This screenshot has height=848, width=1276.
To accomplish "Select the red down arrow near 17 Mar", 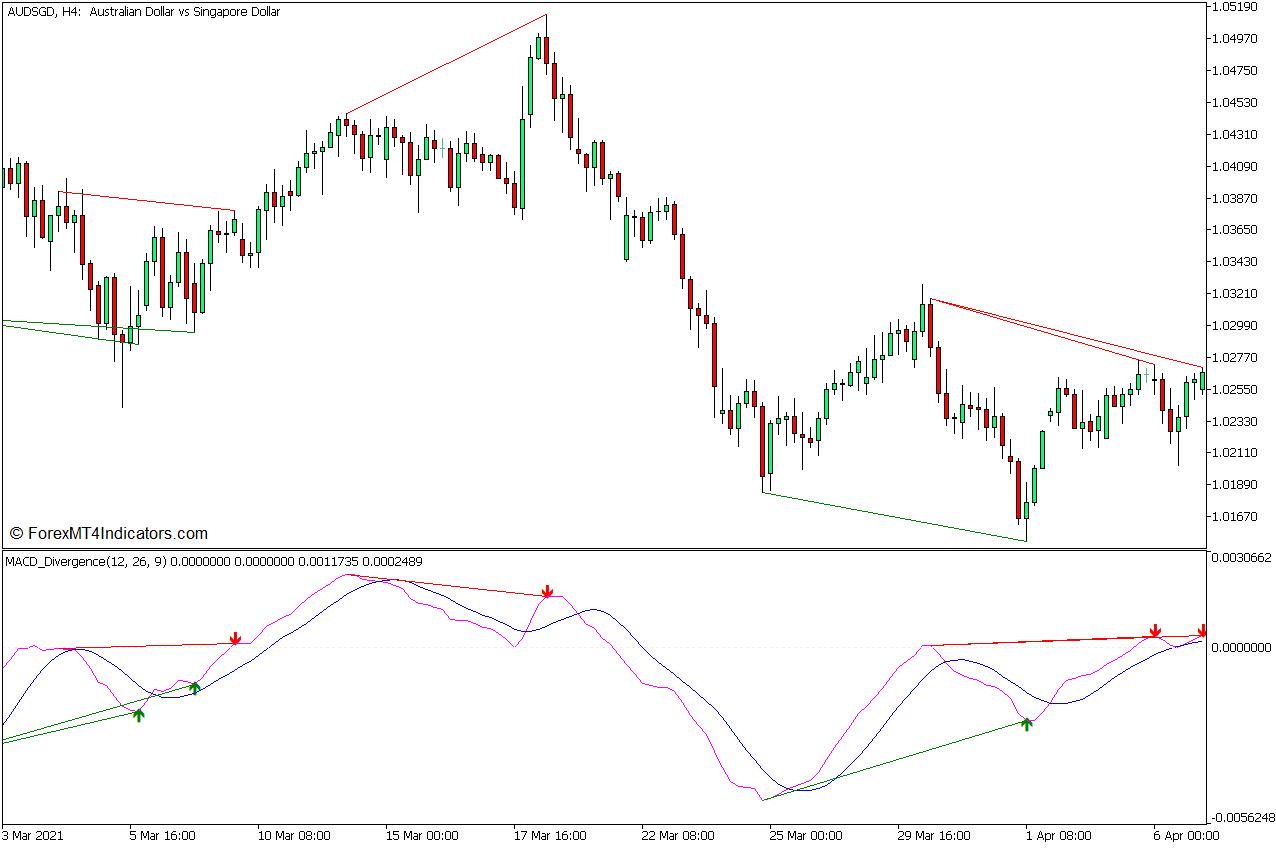I will pyautogui.click(x=547, y=593).
